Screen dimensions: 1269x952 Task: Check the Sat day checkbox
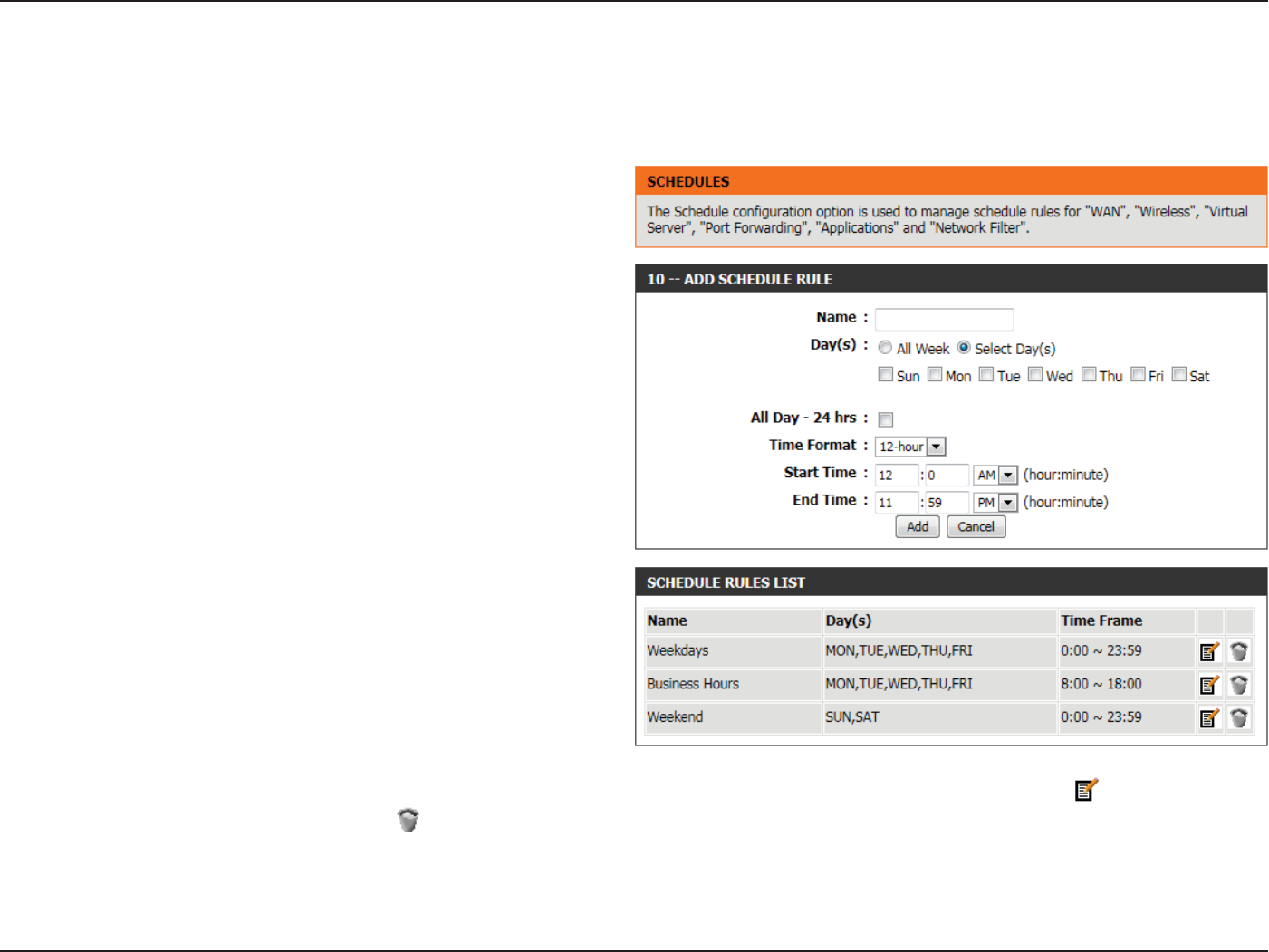[1179, 374]
